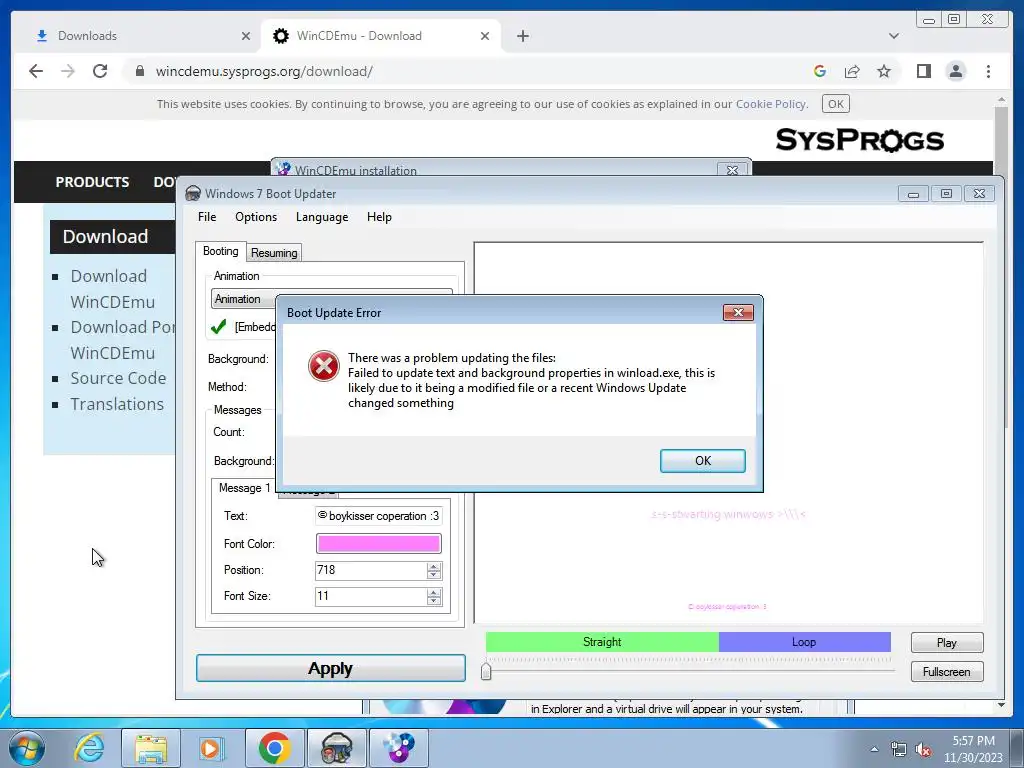Viewport: 1024px width, 768px height.
Task: Click the muted volume tray icon
Action: 923,750
